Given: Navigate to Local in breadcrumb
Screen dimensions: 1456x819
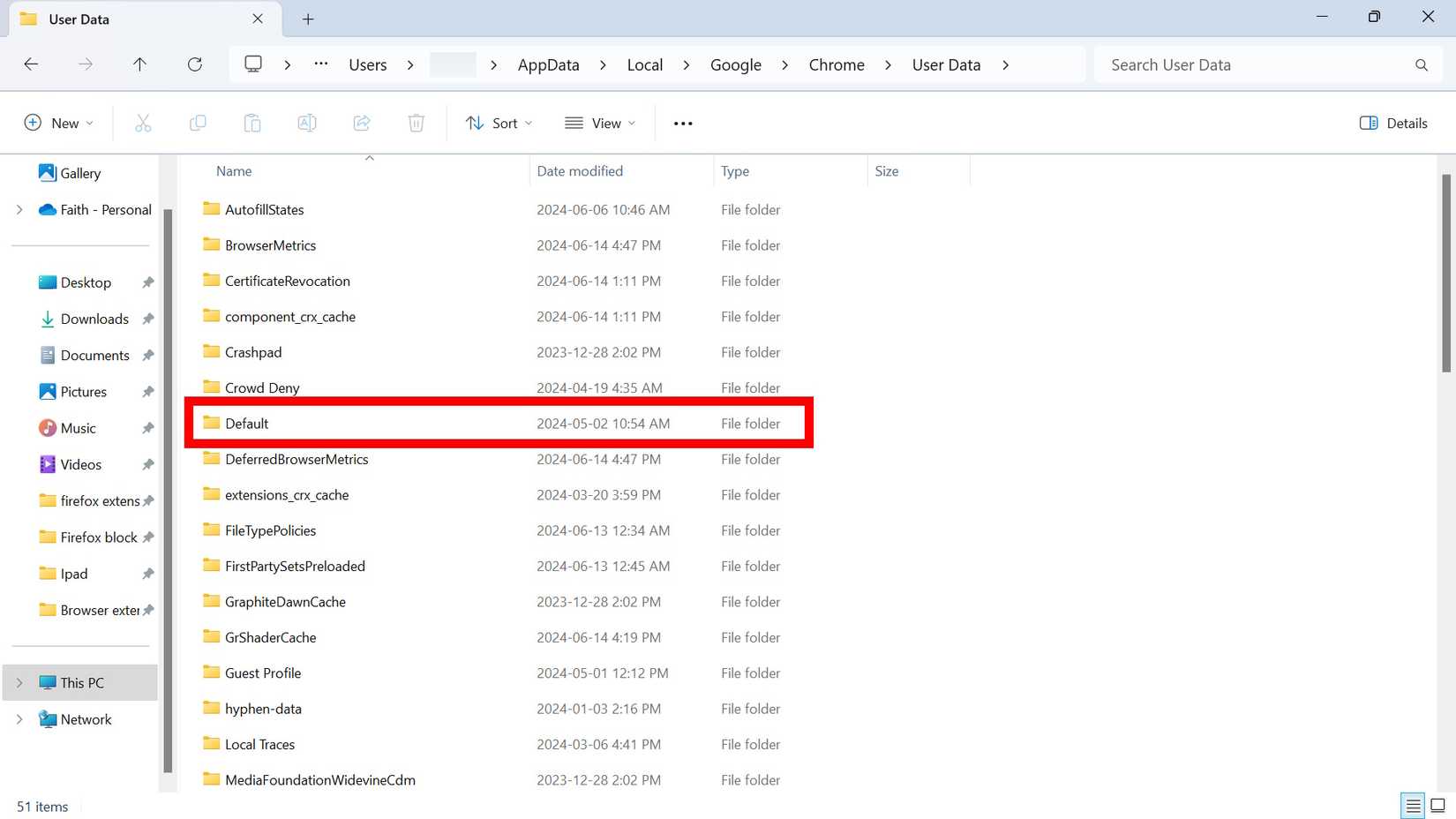Looking at the screenshot, I should (645, 65).
